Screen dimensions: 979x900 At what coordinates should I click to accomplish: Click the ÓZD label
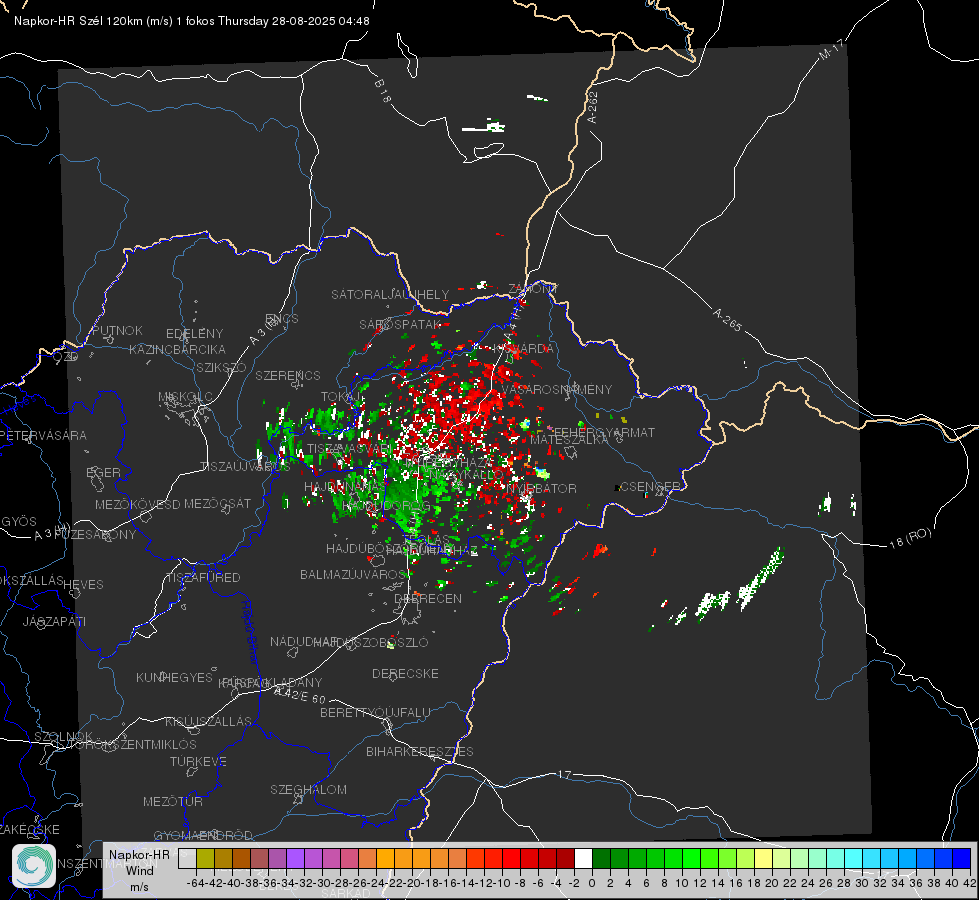coord(66,357)
